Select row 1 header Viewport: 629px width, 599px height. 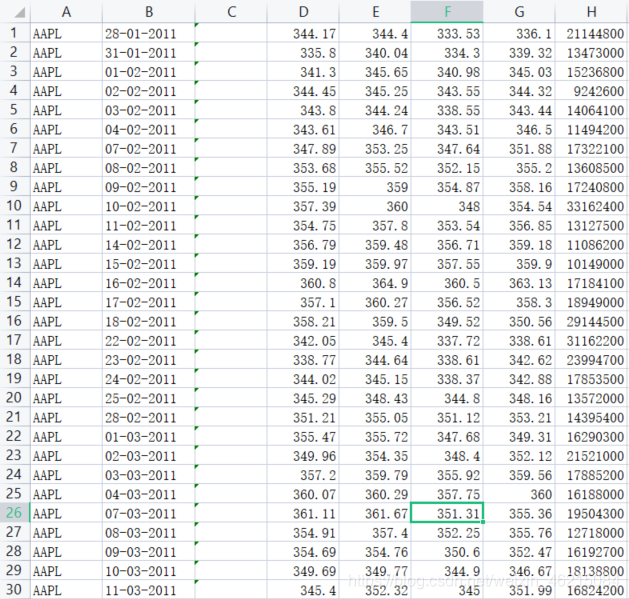[14, 33]
